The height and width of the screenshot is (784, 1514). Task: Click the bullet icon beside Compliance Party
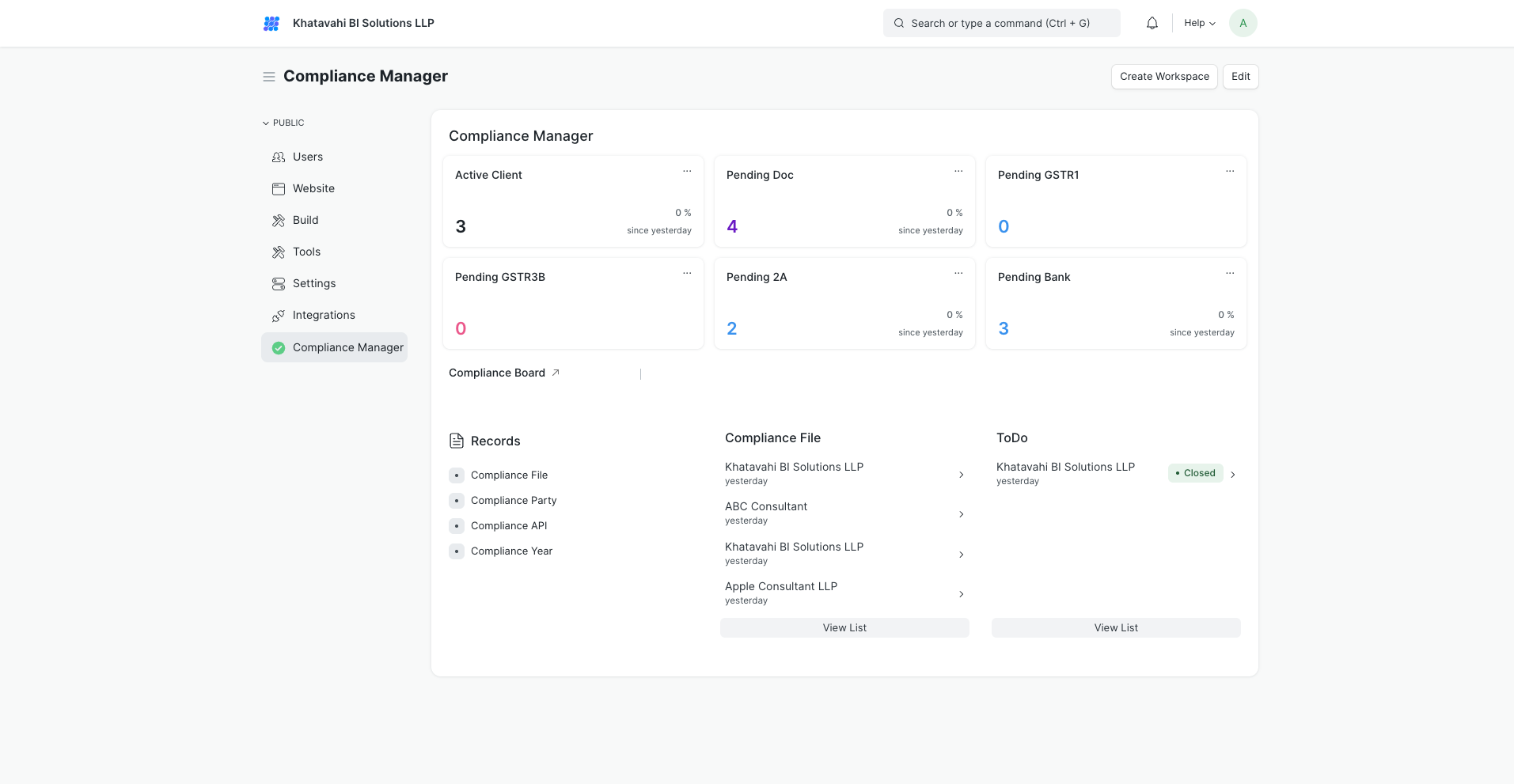457,501
